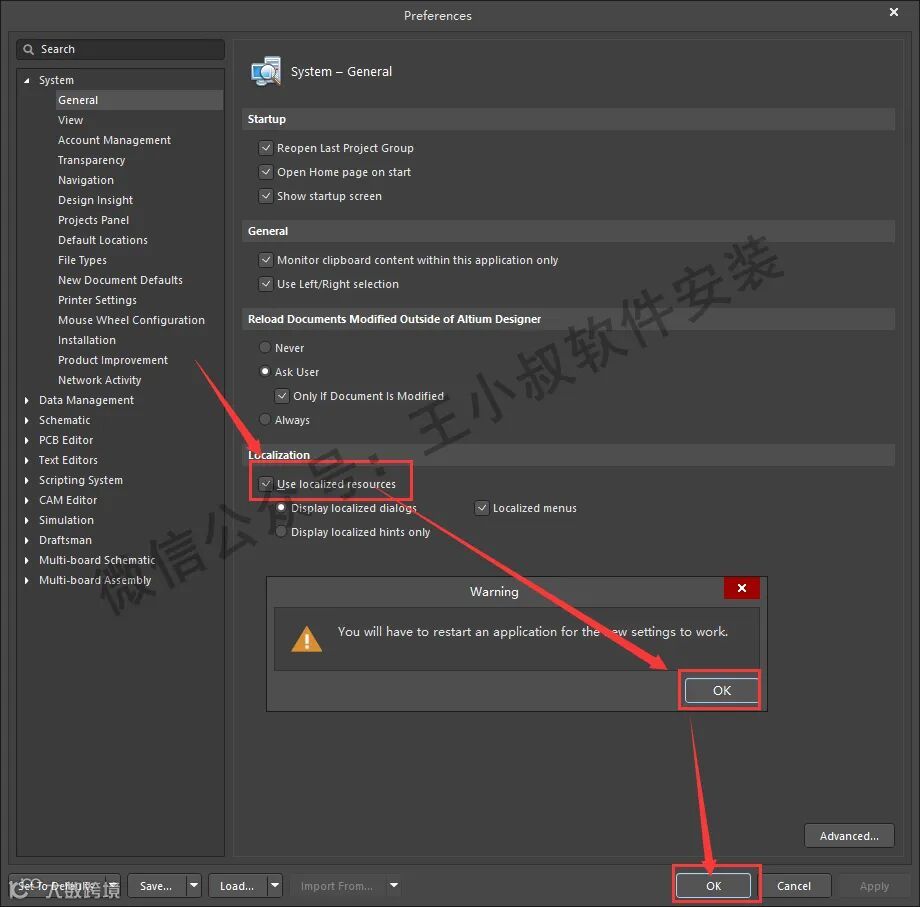Click OK in the Preferences window

tap(713, 886)
